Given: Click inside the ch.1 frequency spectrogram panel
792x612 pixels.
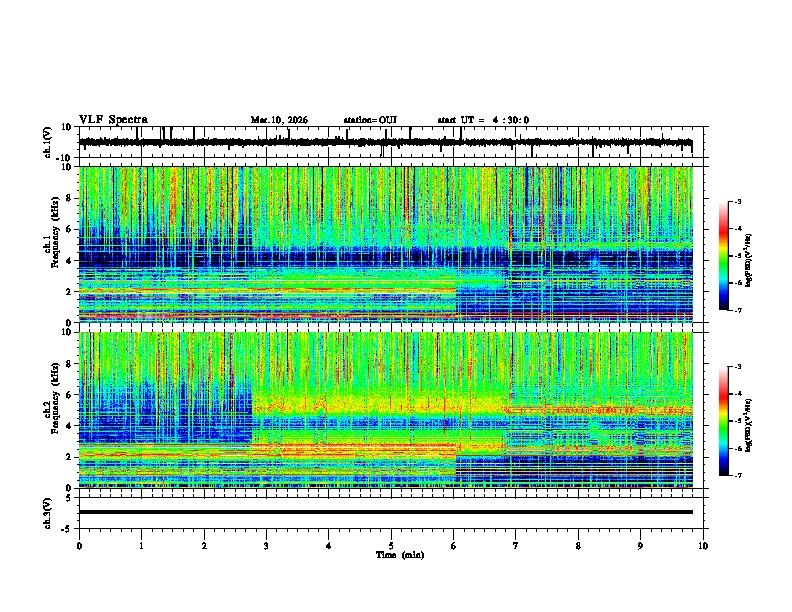Looking at the screenshot, I should 385,244.
